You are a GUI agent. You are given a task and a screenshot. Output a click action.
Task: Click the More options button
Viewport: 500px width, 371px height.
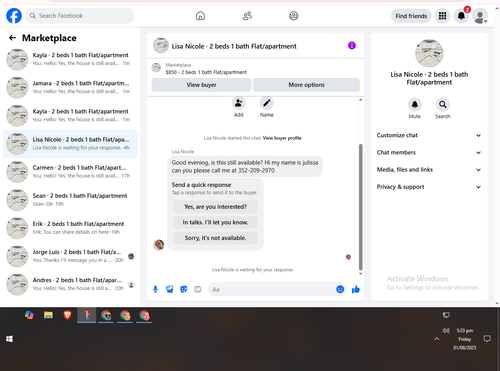pos(306,85)
